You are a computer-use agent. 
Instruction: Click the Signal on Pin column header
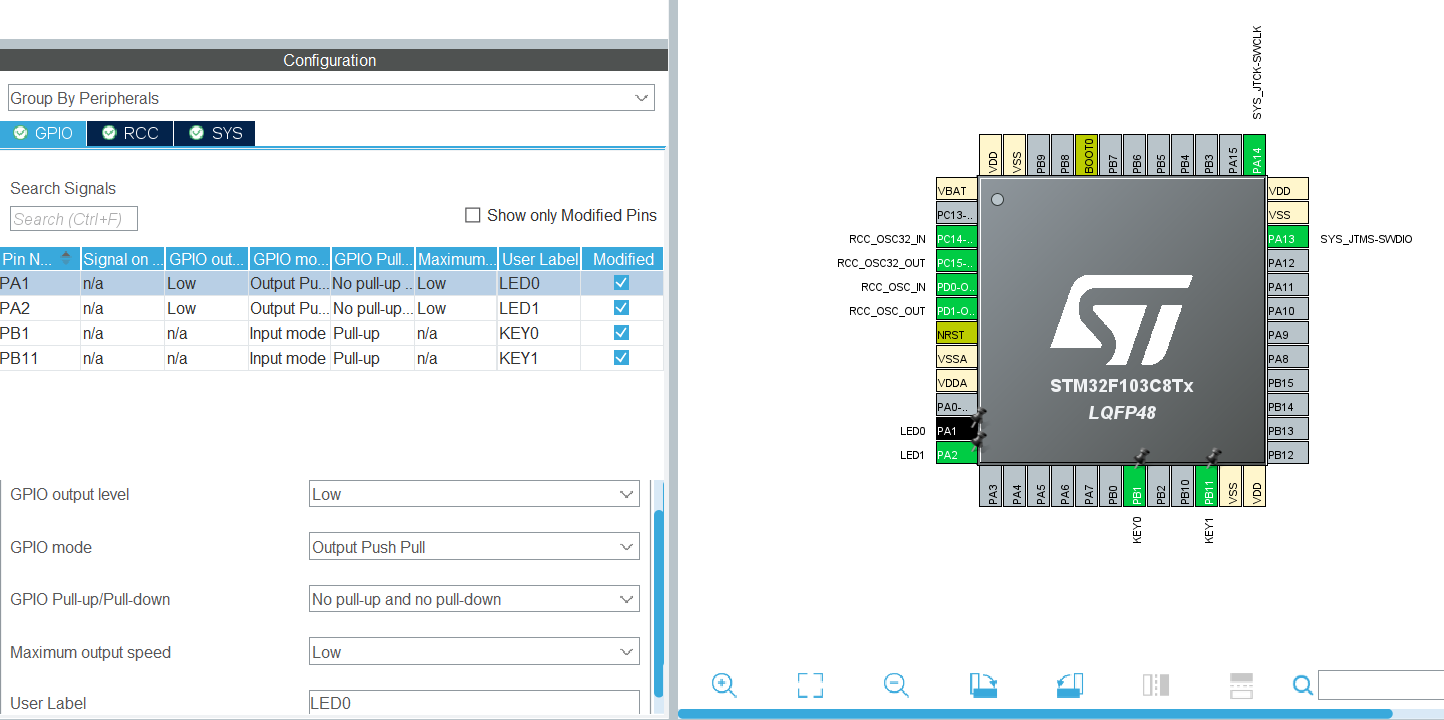[x=123, y=259]
